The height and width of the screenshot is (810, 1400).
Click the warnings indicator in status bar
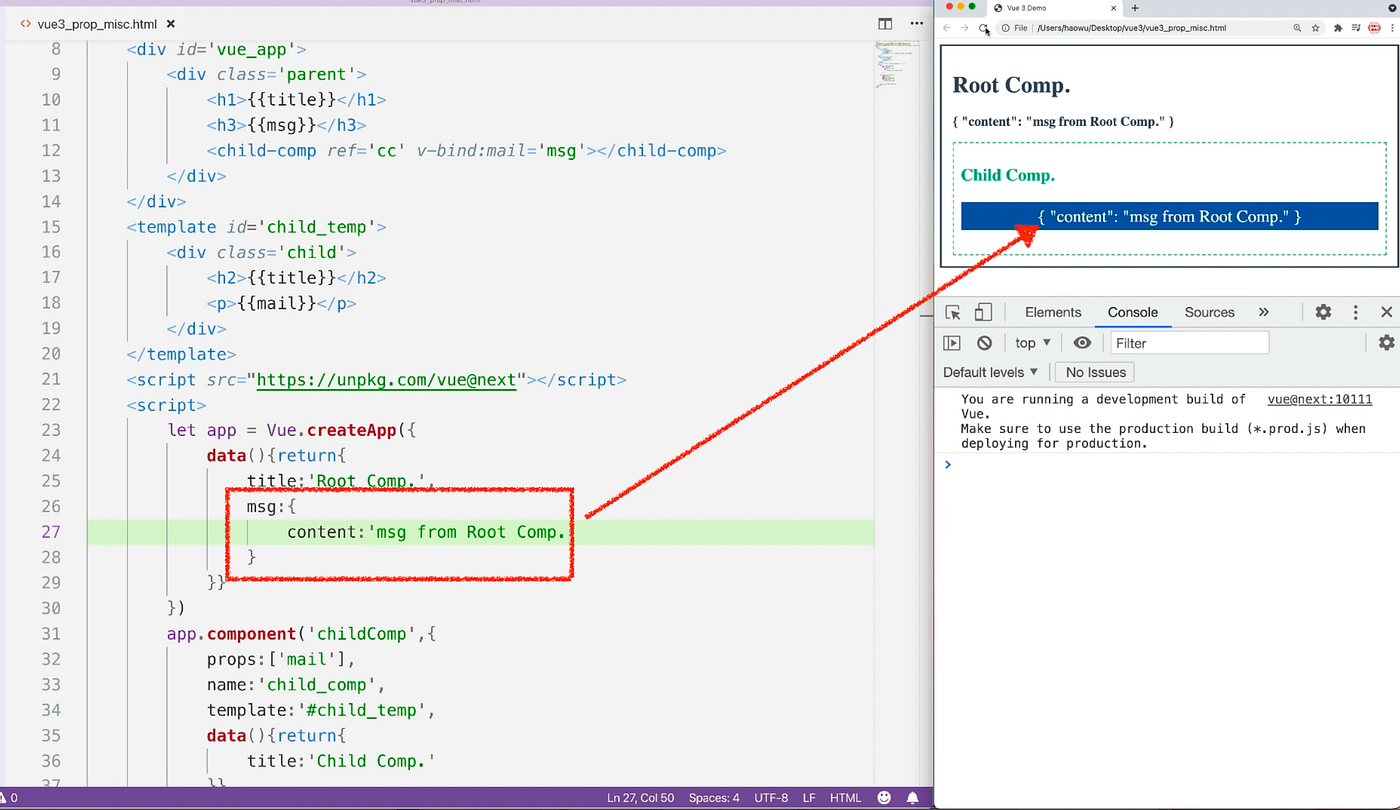click(10, 798)
